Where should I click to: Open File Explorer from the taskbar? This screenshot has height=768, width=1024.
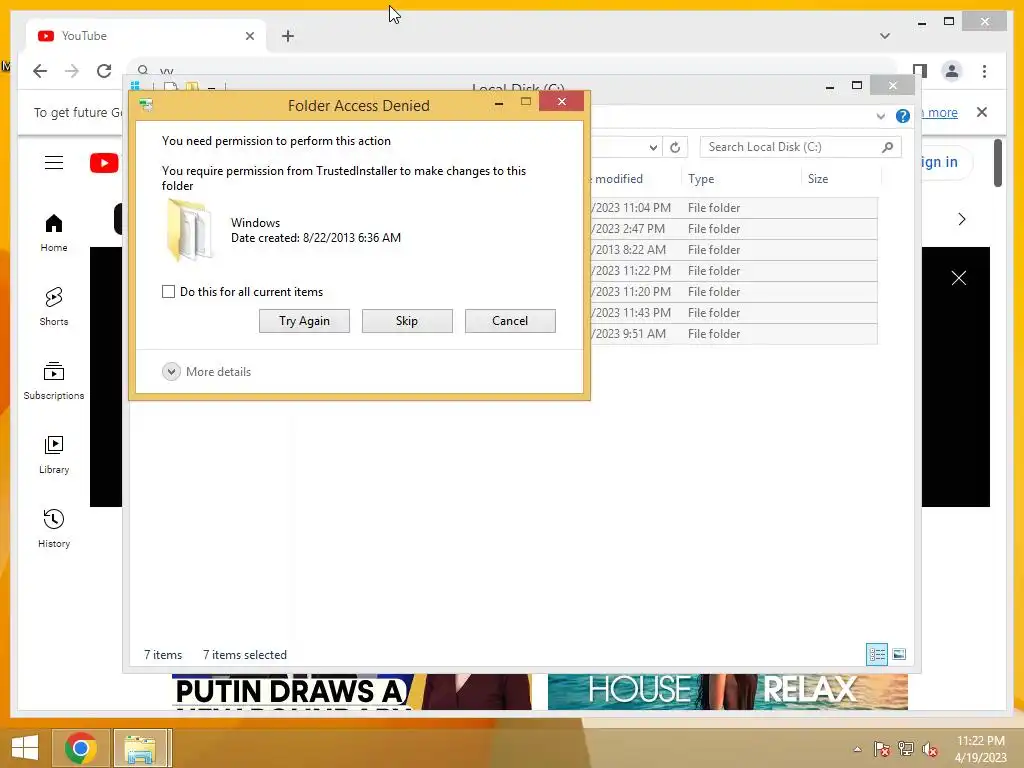click(140, 748)
